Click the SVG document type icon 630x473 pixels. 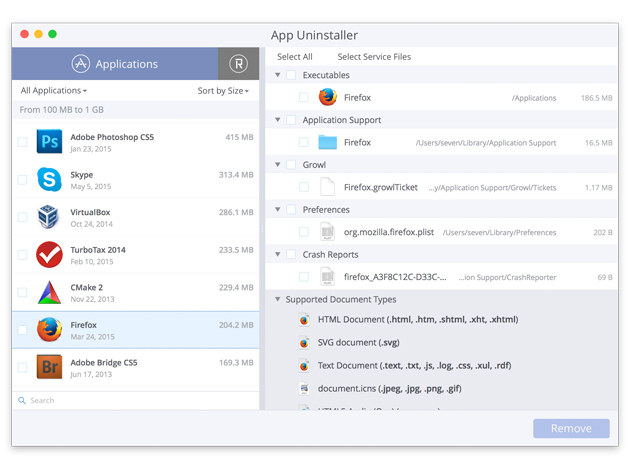coord(304,342)
